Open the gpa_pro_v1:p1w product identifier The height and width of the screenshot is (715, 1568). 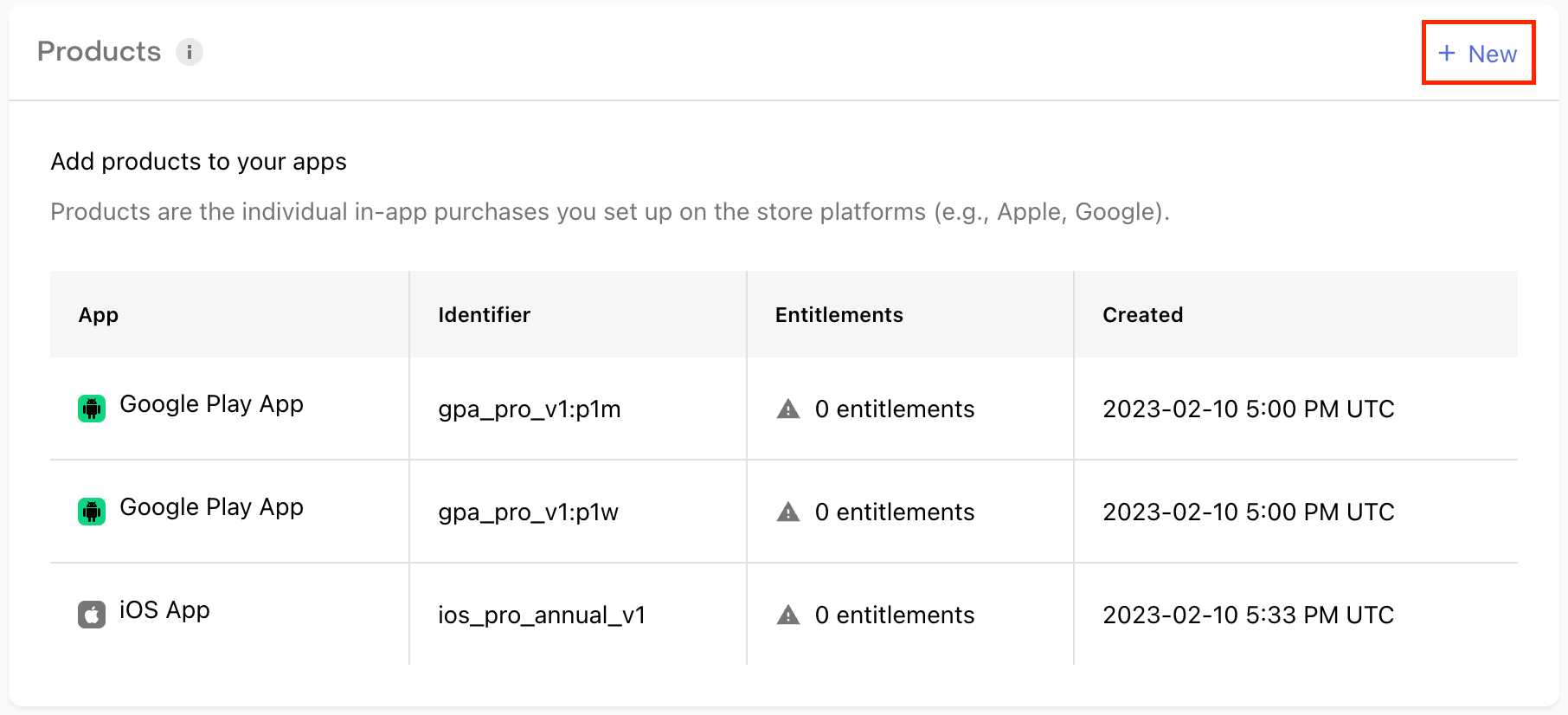[529, 512]
